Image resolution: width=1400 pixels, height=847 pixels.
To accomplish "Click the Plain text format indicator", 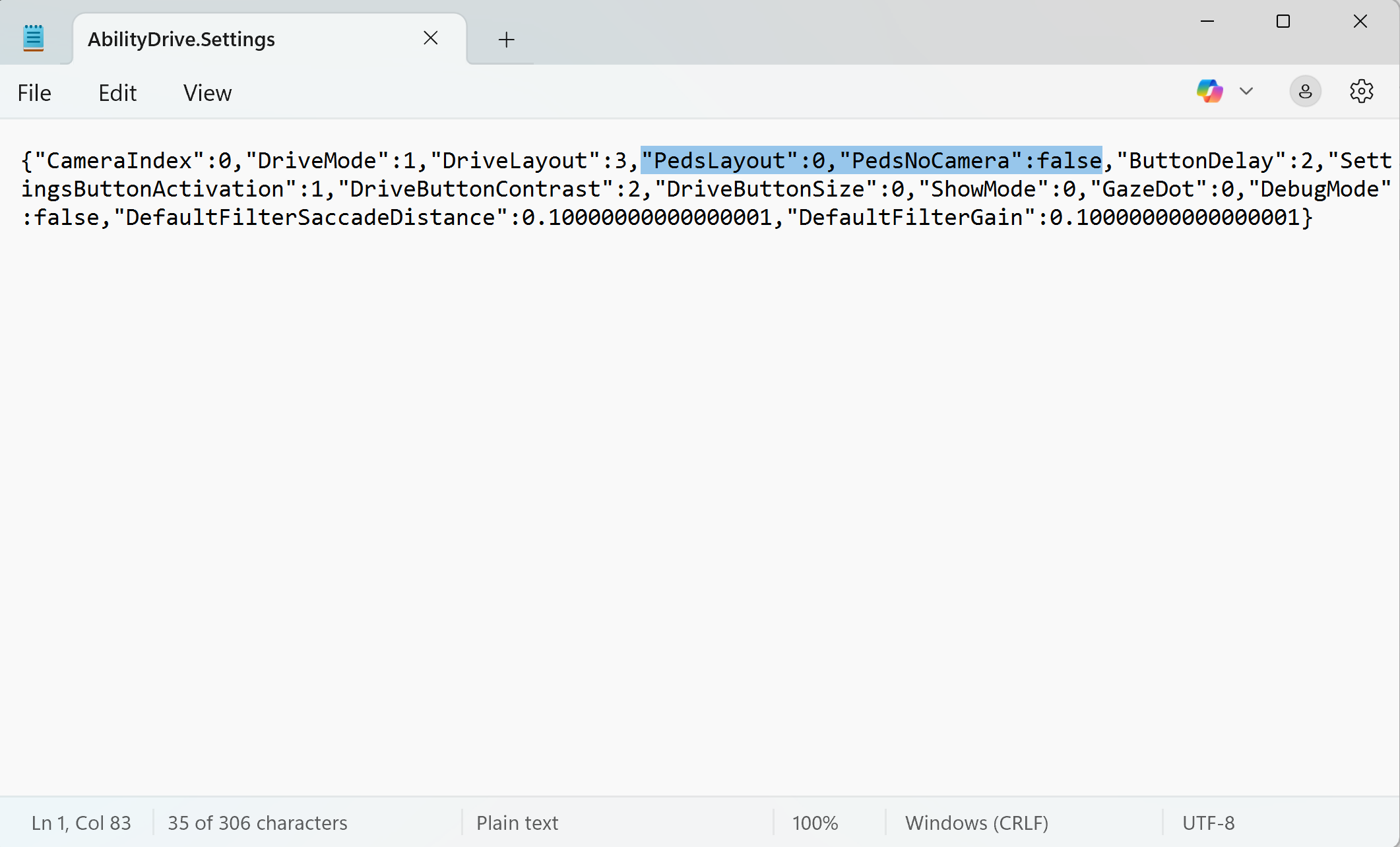I will point(517,823).
